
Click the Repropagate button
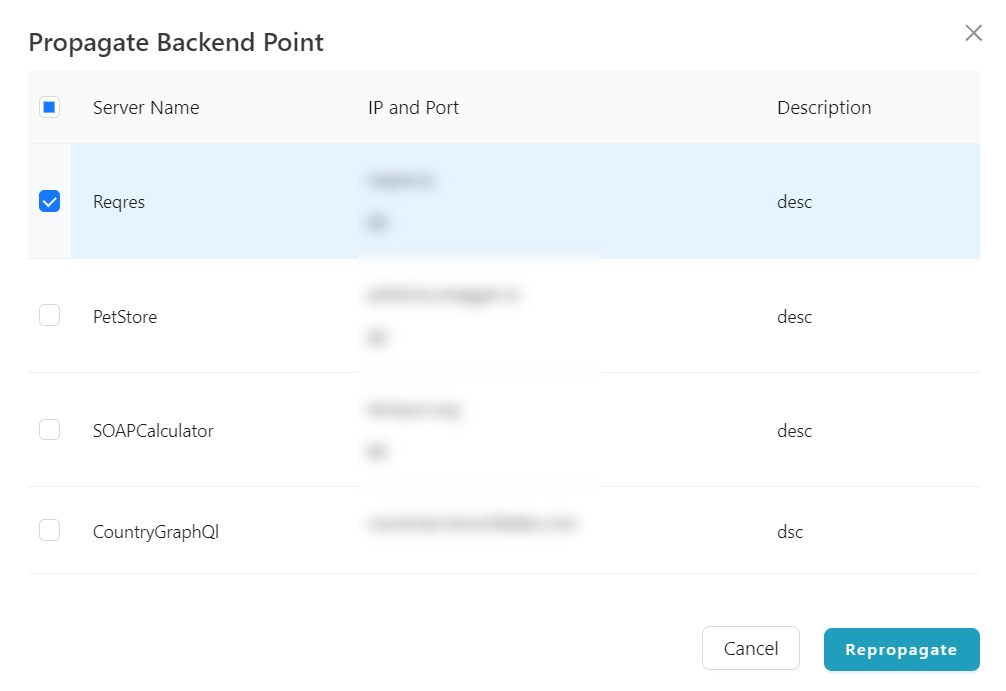point(901,649)
